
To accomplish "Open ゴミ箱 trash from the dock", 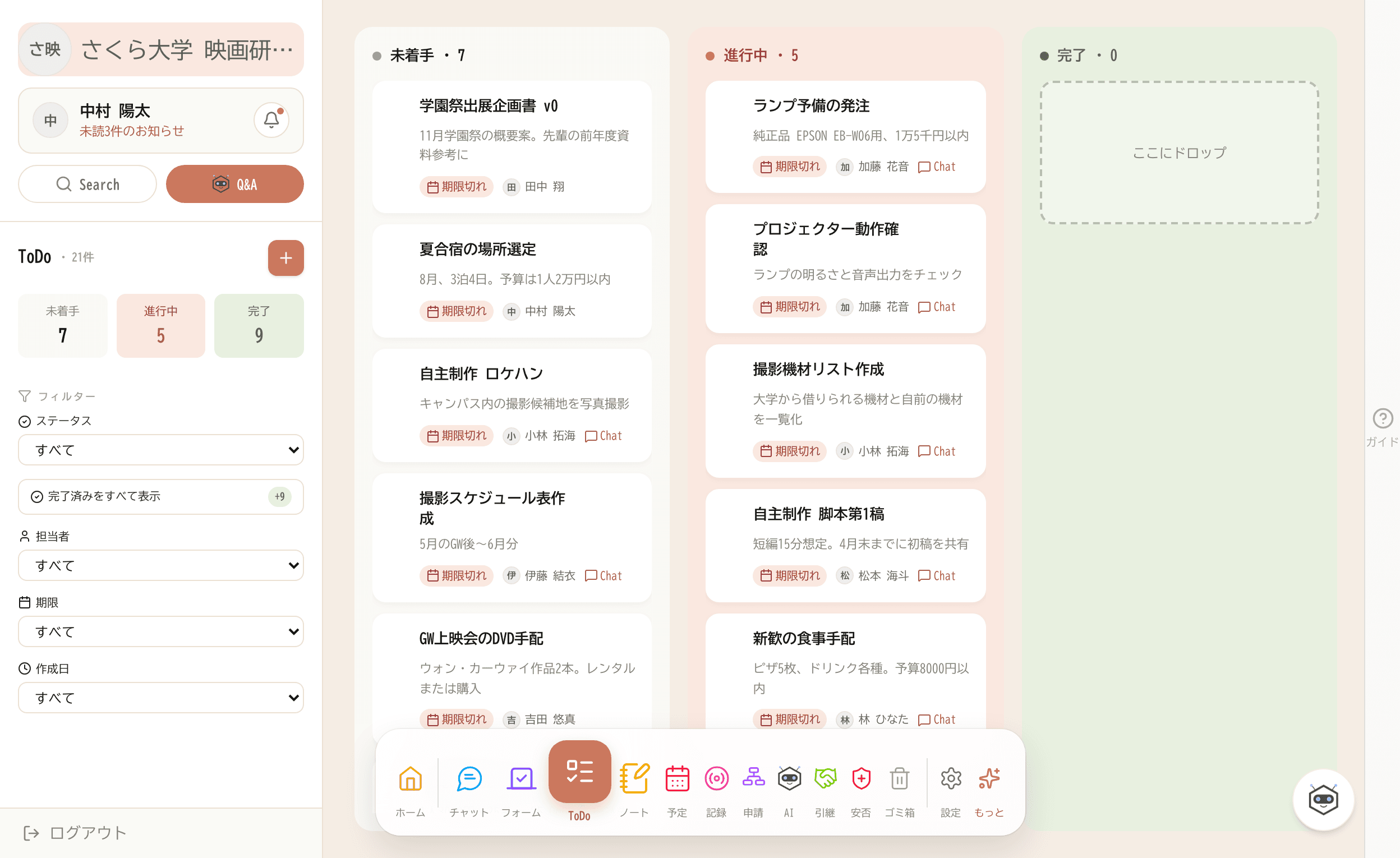I will pyautogui.click(x=900, y=790).
